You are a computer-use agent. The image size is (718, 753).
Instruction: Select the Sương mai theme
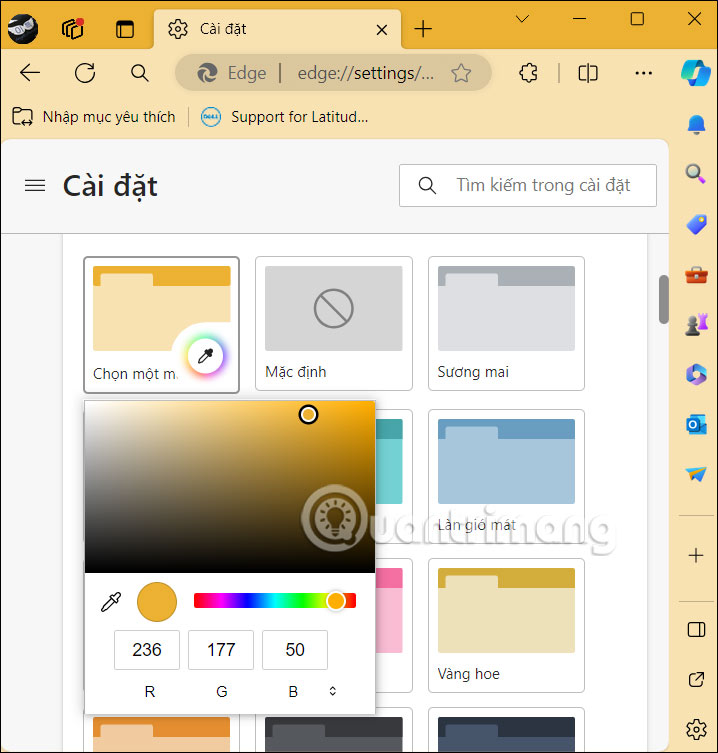point(506,323)
